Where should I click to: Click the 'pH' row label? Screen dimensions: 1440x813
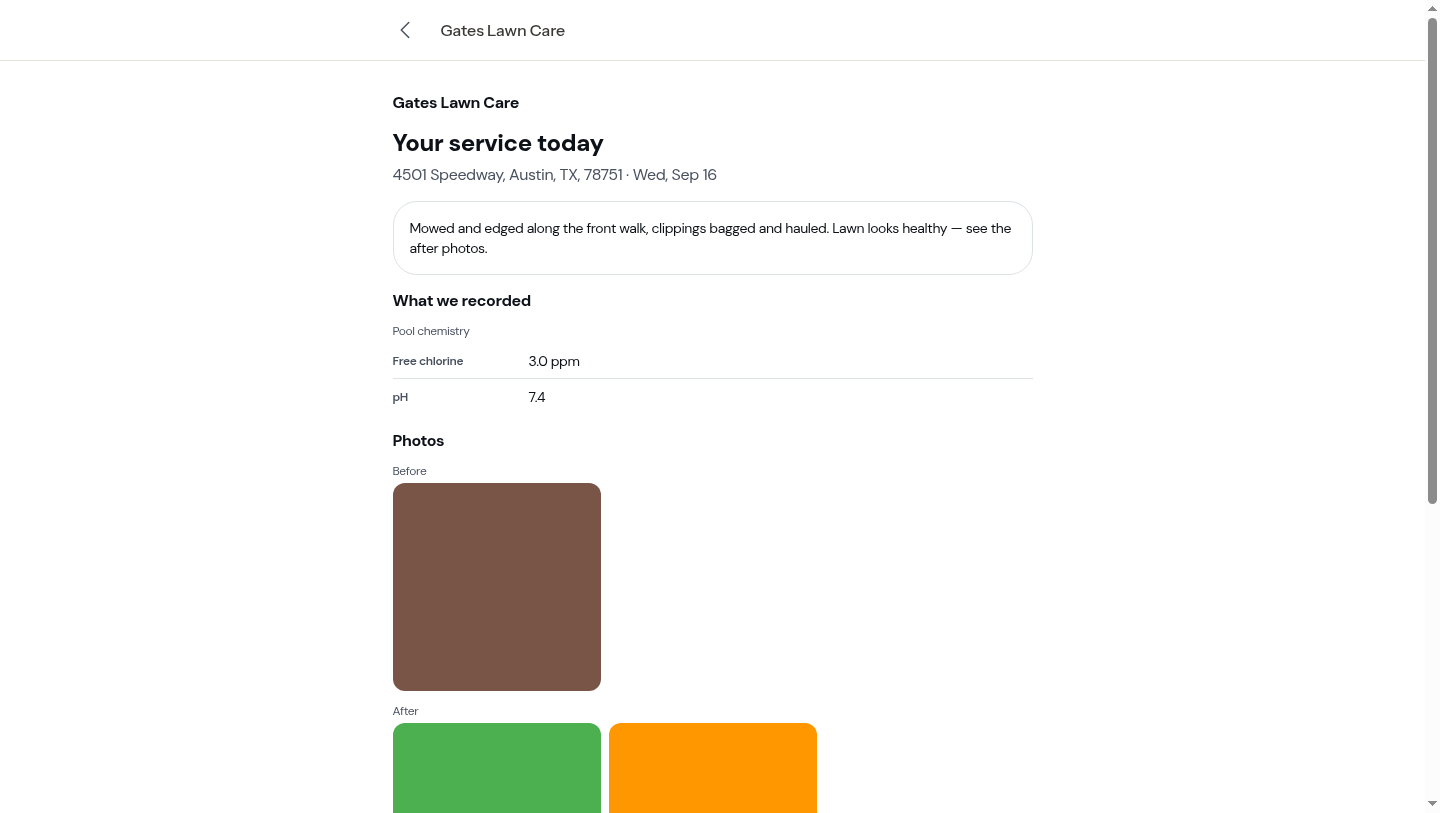(400, 397)
